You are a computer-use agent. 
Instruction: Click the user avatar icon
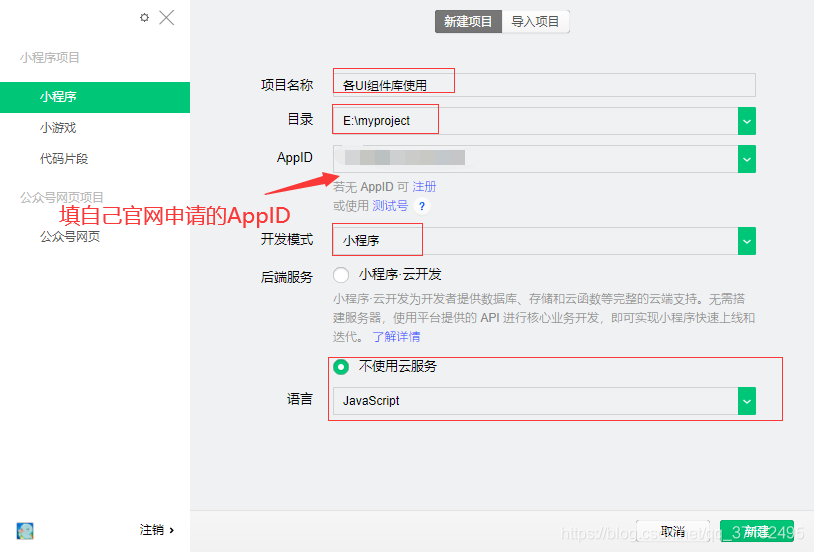click(x=25, y=531)
